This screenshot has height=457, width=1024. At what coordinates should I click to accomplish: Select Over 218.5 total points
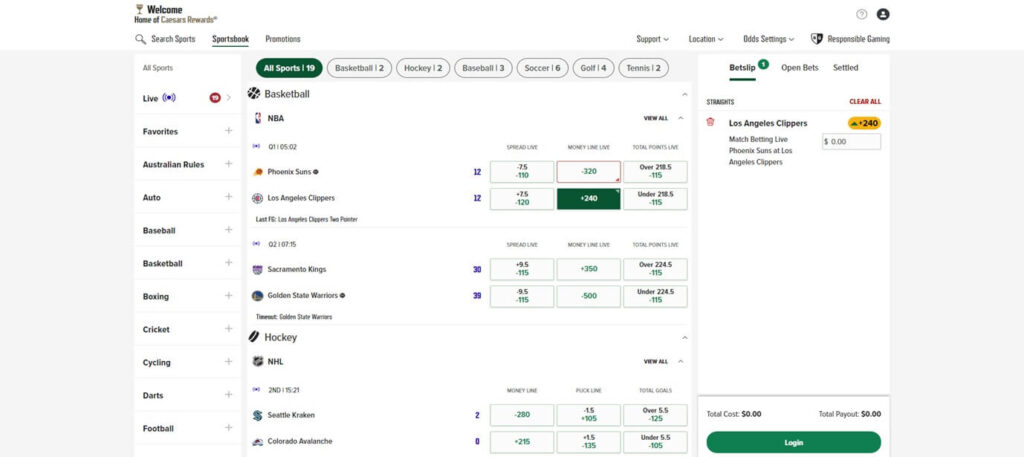pyautogui.click(x=655, y=172)
